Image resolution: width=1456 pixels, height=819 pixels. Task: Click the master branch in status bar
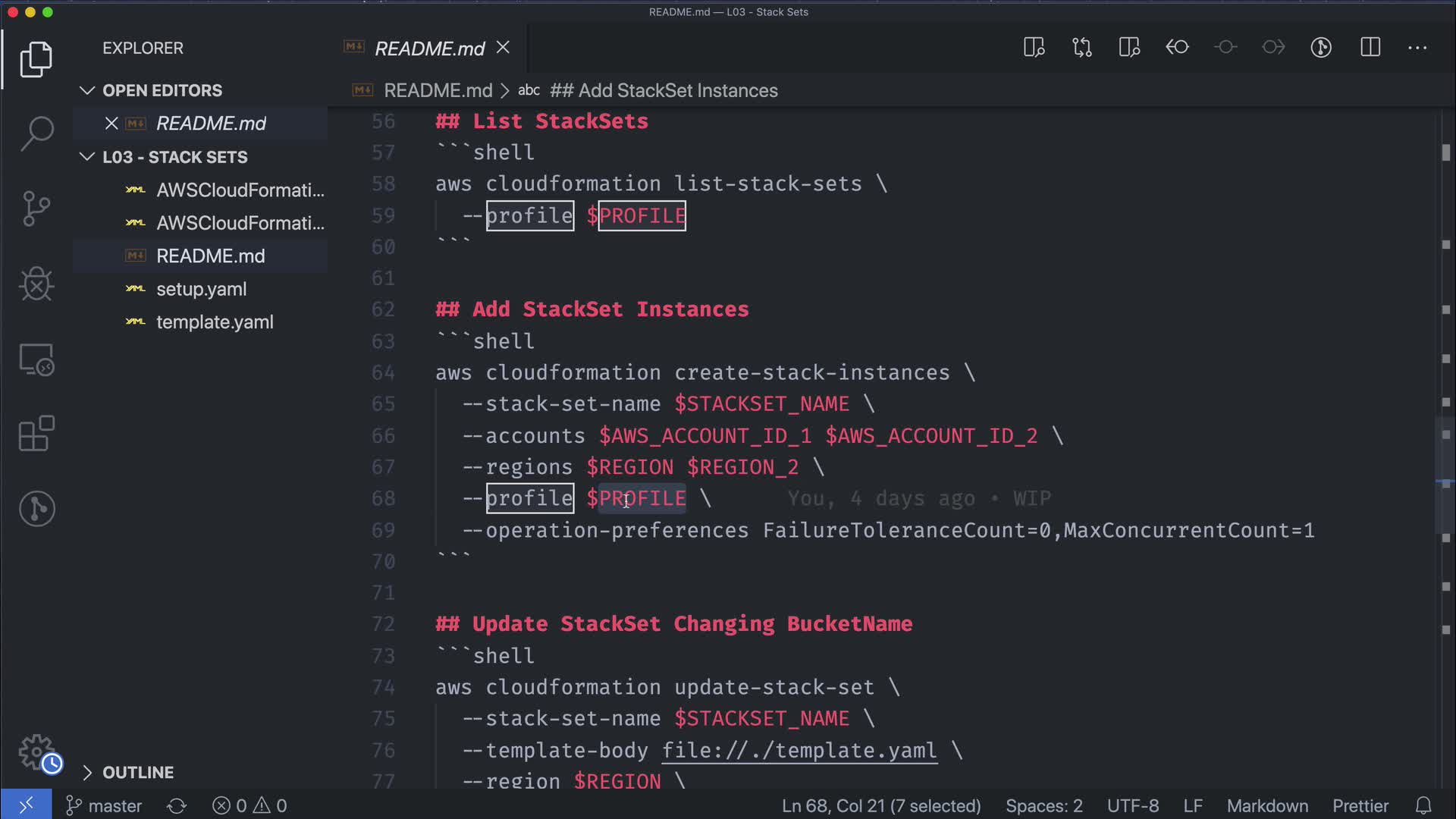tap(105, 805)
